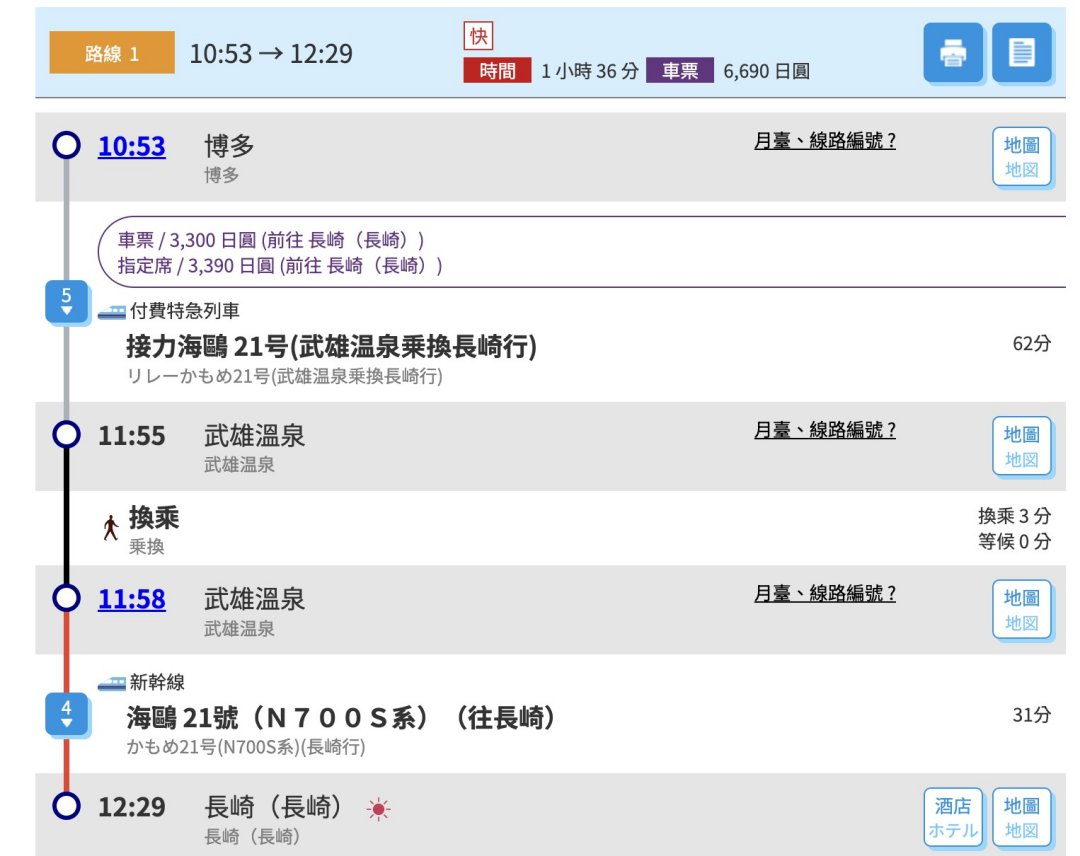The height and width of the screenshot is (856, 1080).
Task: Click the 等候 0 分 waiting time
Action: 1015,541
